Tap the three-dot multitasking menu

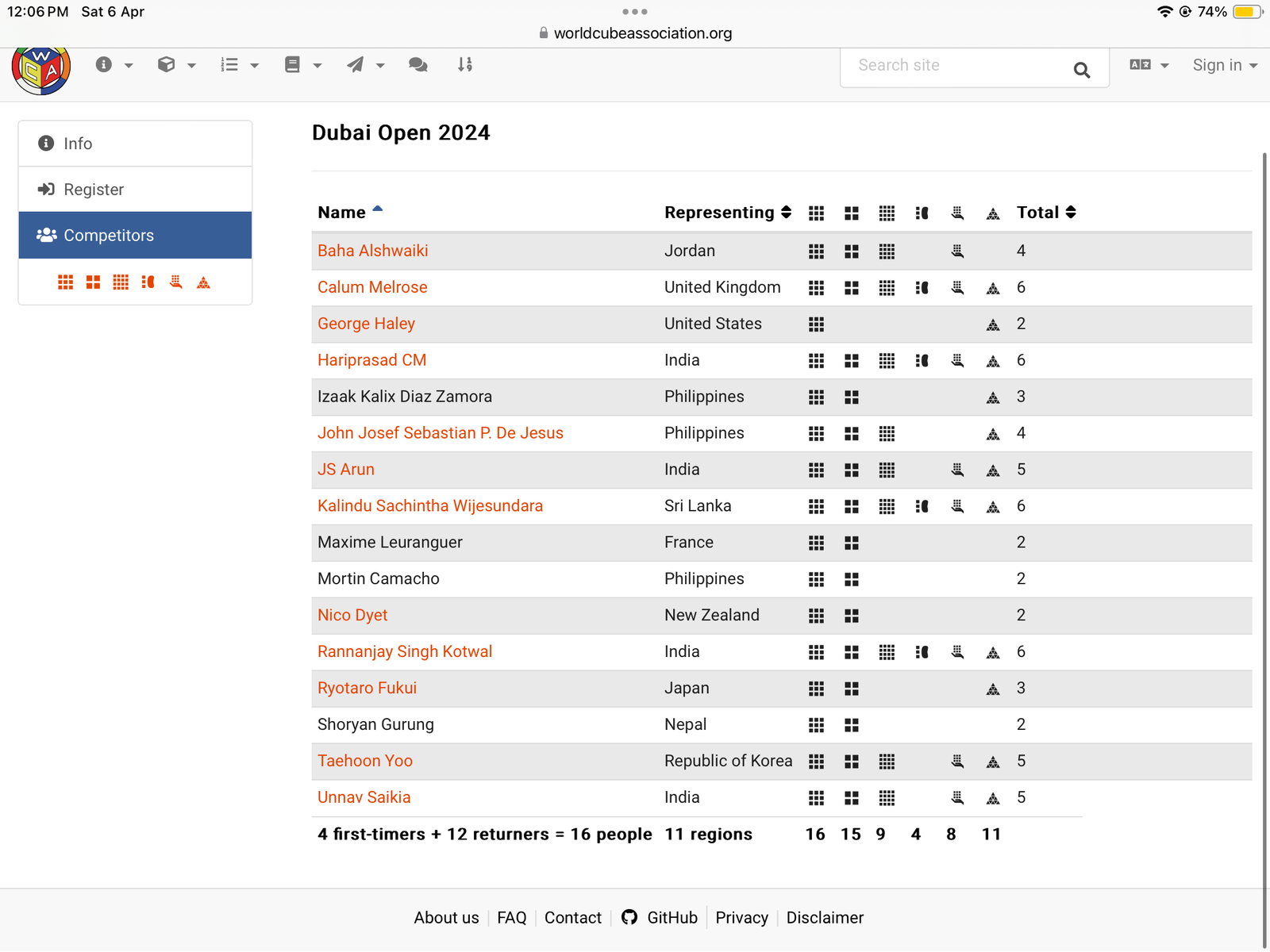635,12
